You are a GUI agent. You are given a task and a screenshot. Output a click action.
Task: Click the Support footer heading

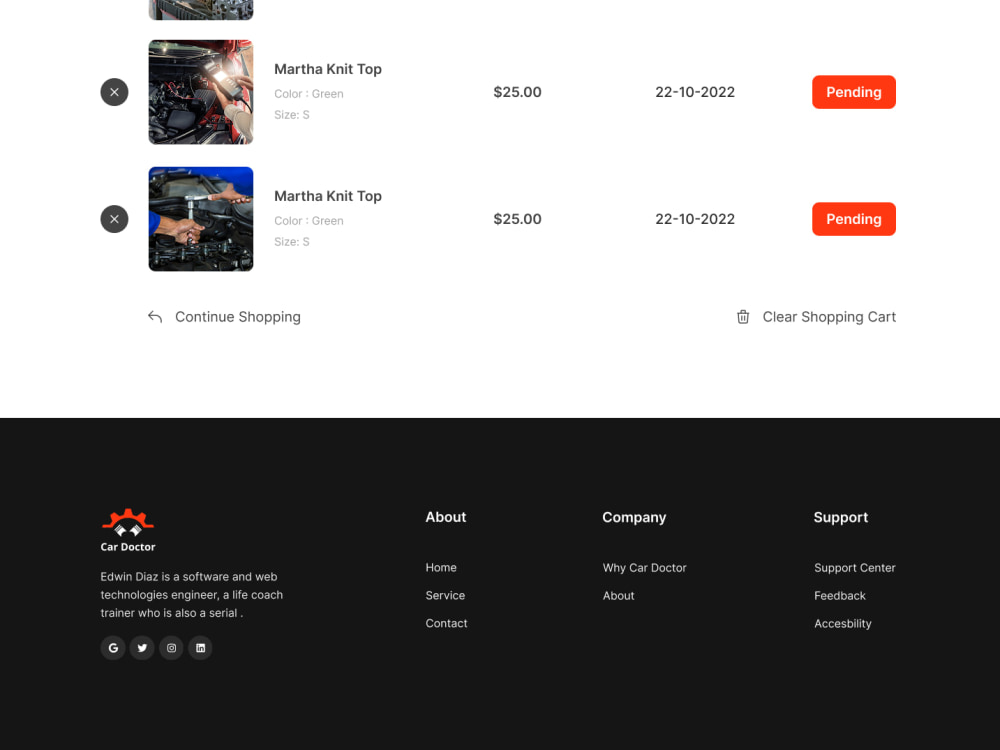click(x=841, y=517)
